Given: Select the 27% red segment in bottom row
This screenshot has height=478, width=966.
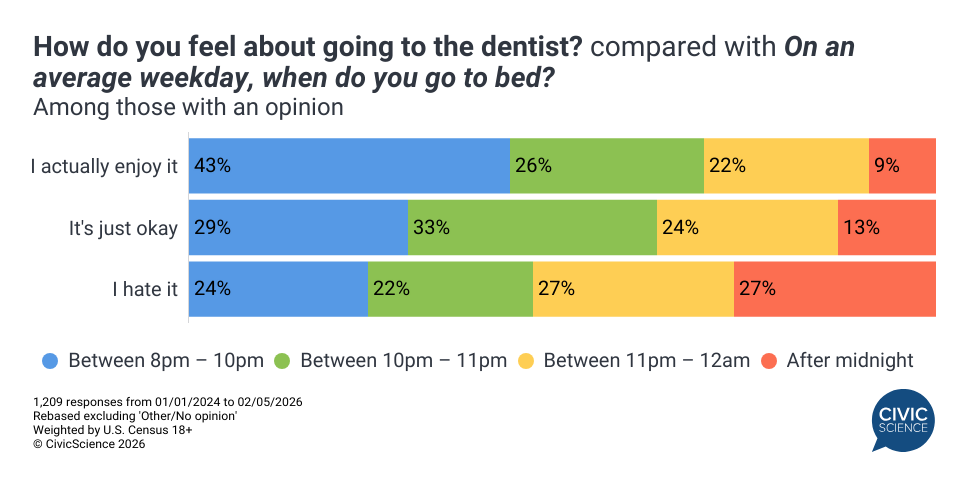Looking at the screenshot, I should 834,290.
